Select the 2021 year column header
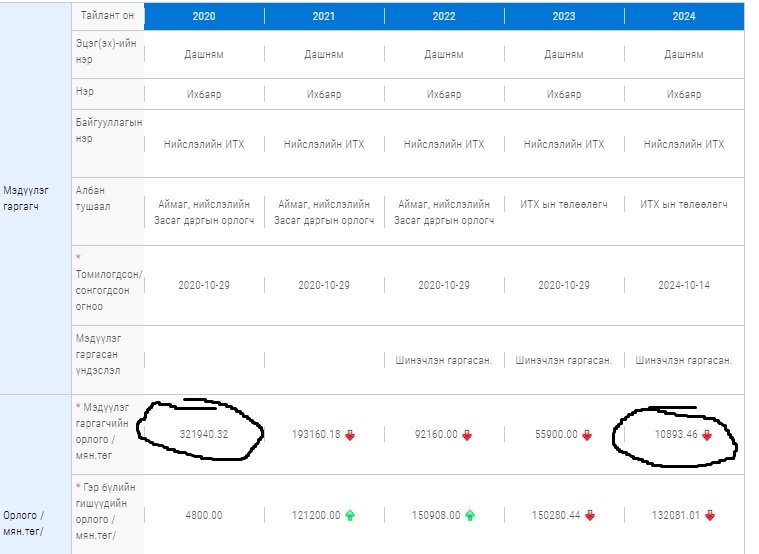Viewport: 759px width, 554px height. [x=324, y=17]
